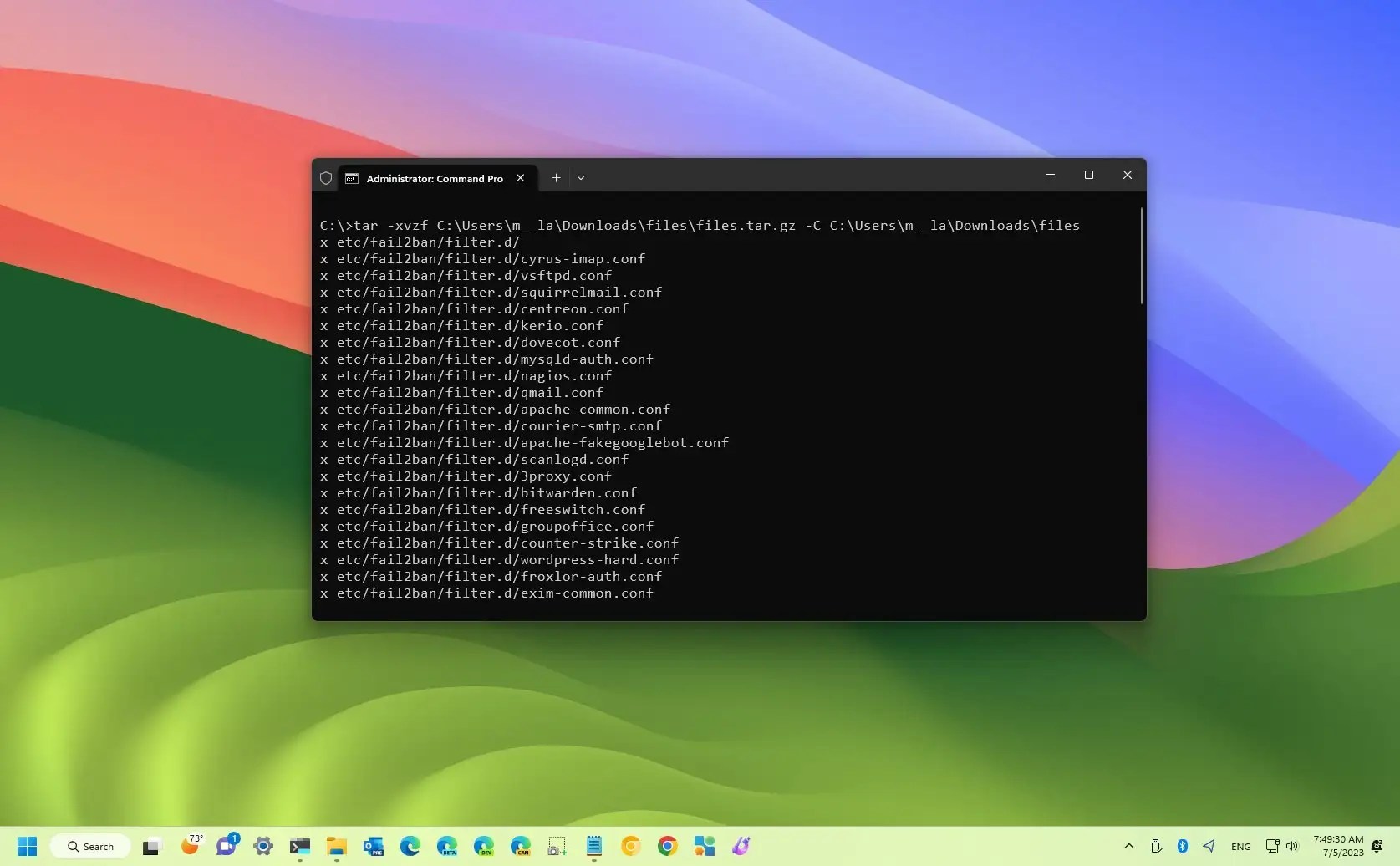This screenshot has width=1400, height=866.
Task: Launch Google Chrome from the taskbar
Action: point(666,846)
